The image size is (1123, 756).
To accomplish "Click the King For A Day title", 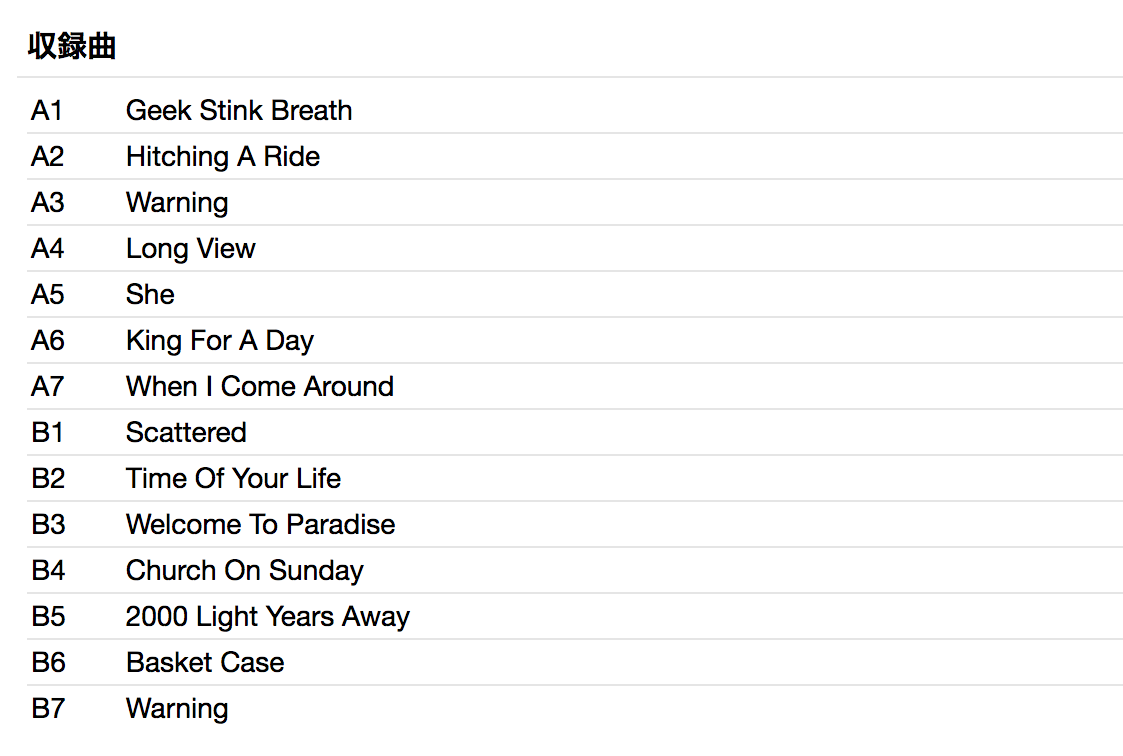I will [220, 340].
